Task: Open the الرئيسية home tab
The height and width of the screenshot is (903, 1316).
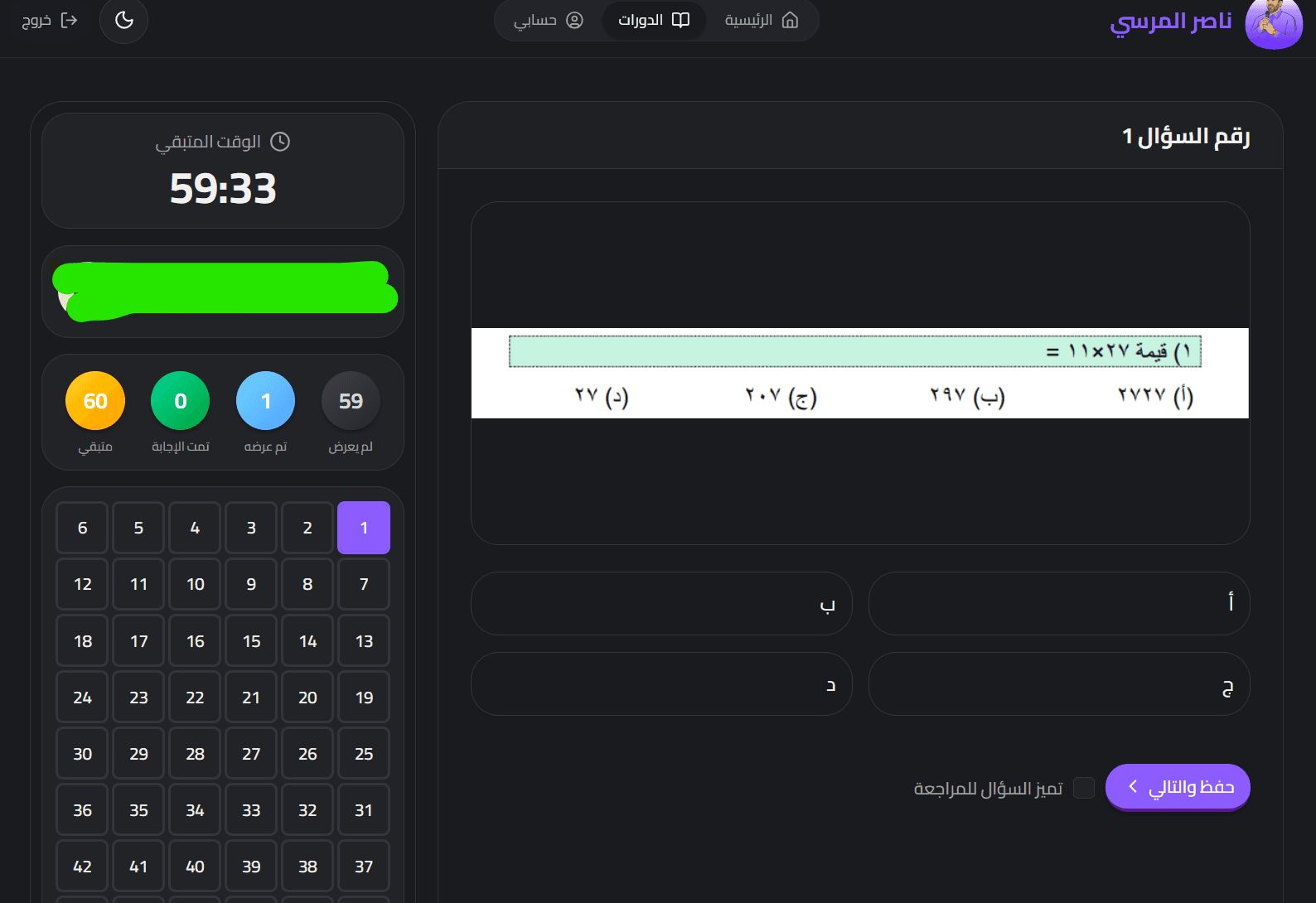Action: [761, 20]
